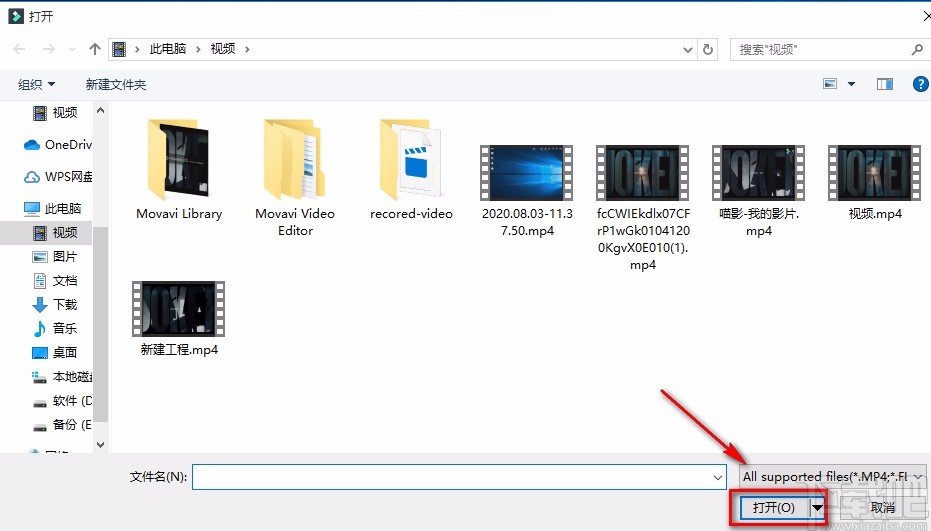Create a folder with 新建文件夹
This screenshot has height=531, width=931.
point(116,84)
